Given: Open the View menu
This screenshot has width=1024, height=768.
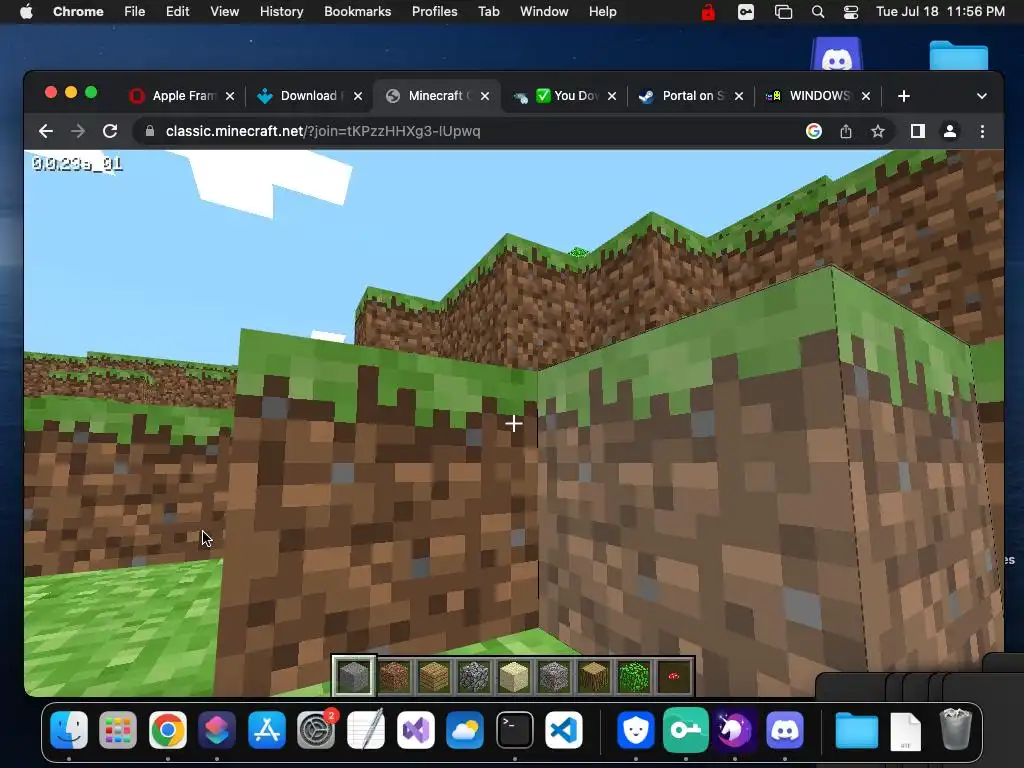Looking at the screenshot, I should pos(225,12).
